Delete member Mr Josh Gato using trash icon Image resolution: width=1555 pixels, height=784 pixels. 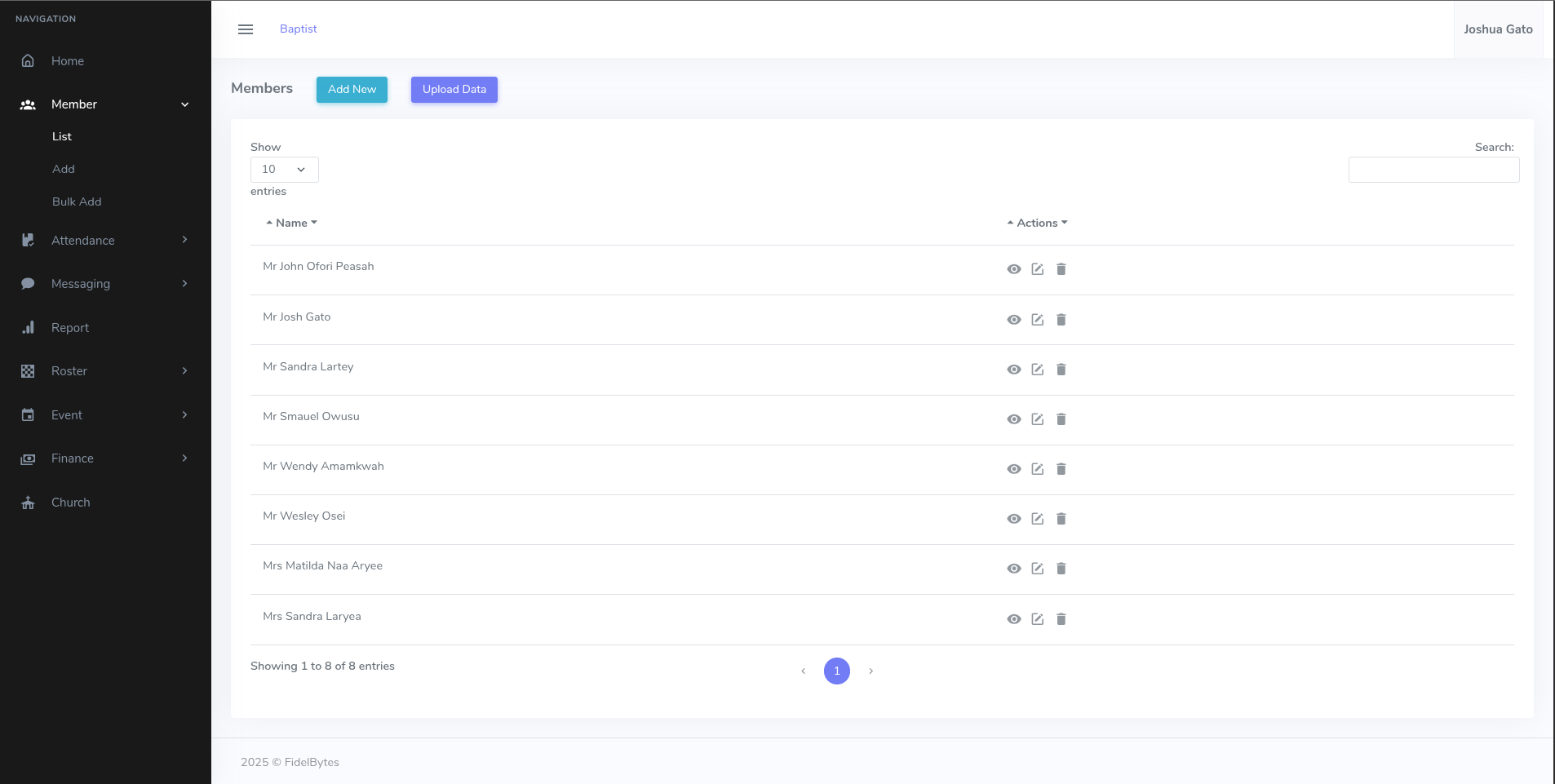tap(1061, 320)
